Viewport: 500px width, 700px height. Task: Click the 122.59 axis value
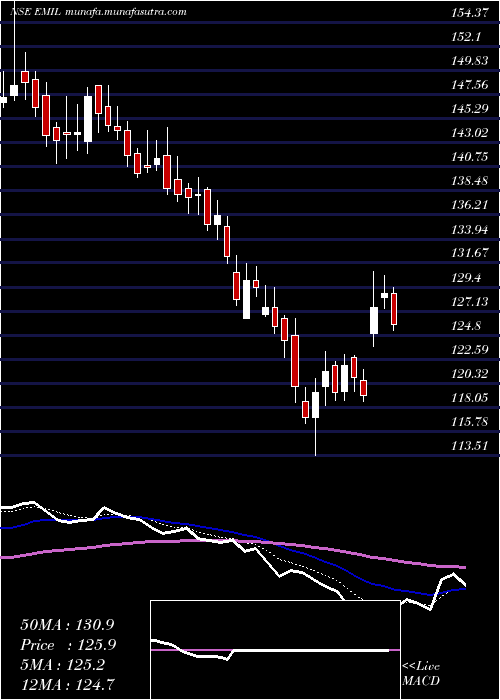469,350
